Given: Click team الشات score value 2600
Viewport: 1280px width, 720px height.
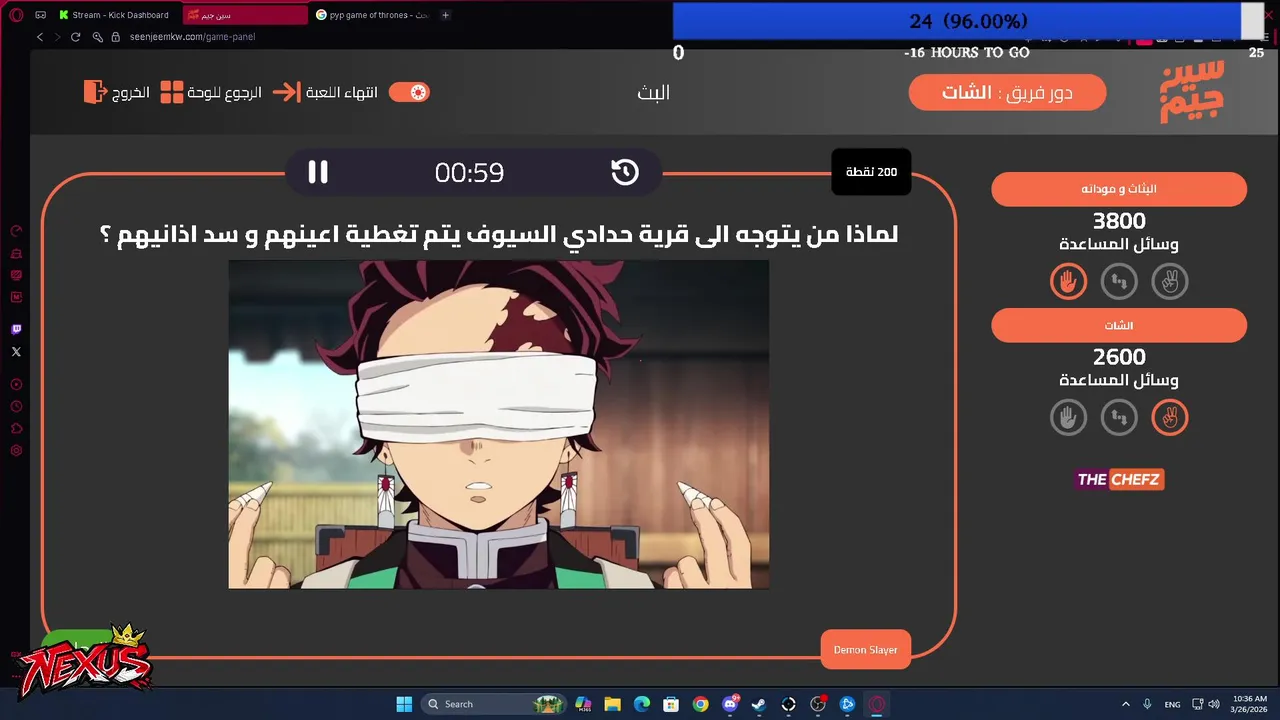Looking at the screenshot, I should (1119, 357).
